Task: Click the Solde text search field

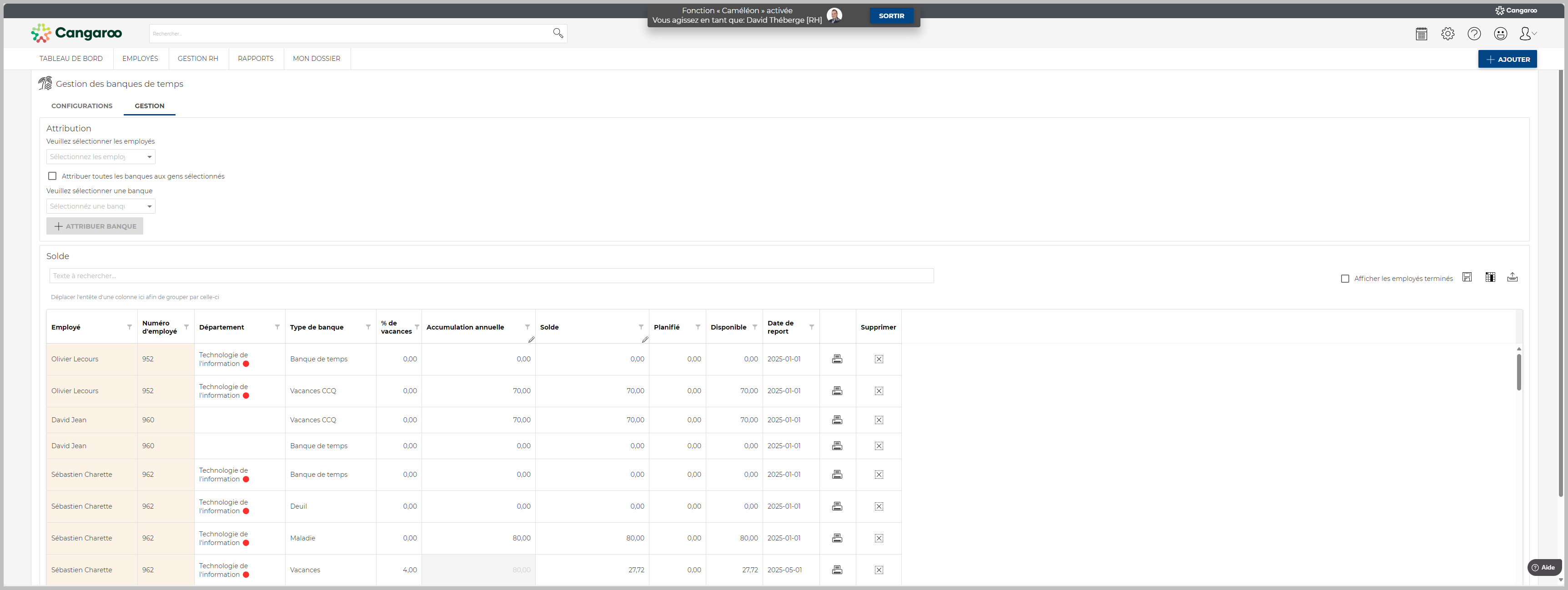Action: coord(491,276)
